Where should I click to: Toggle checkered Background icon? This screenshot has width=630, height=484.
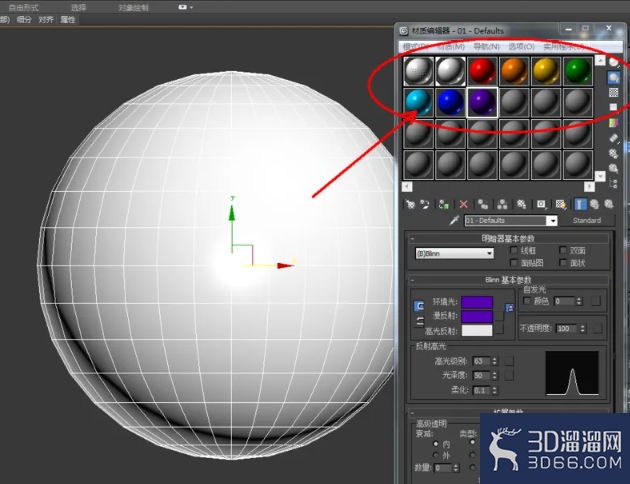pyautogui.click(x=614, y=92)
